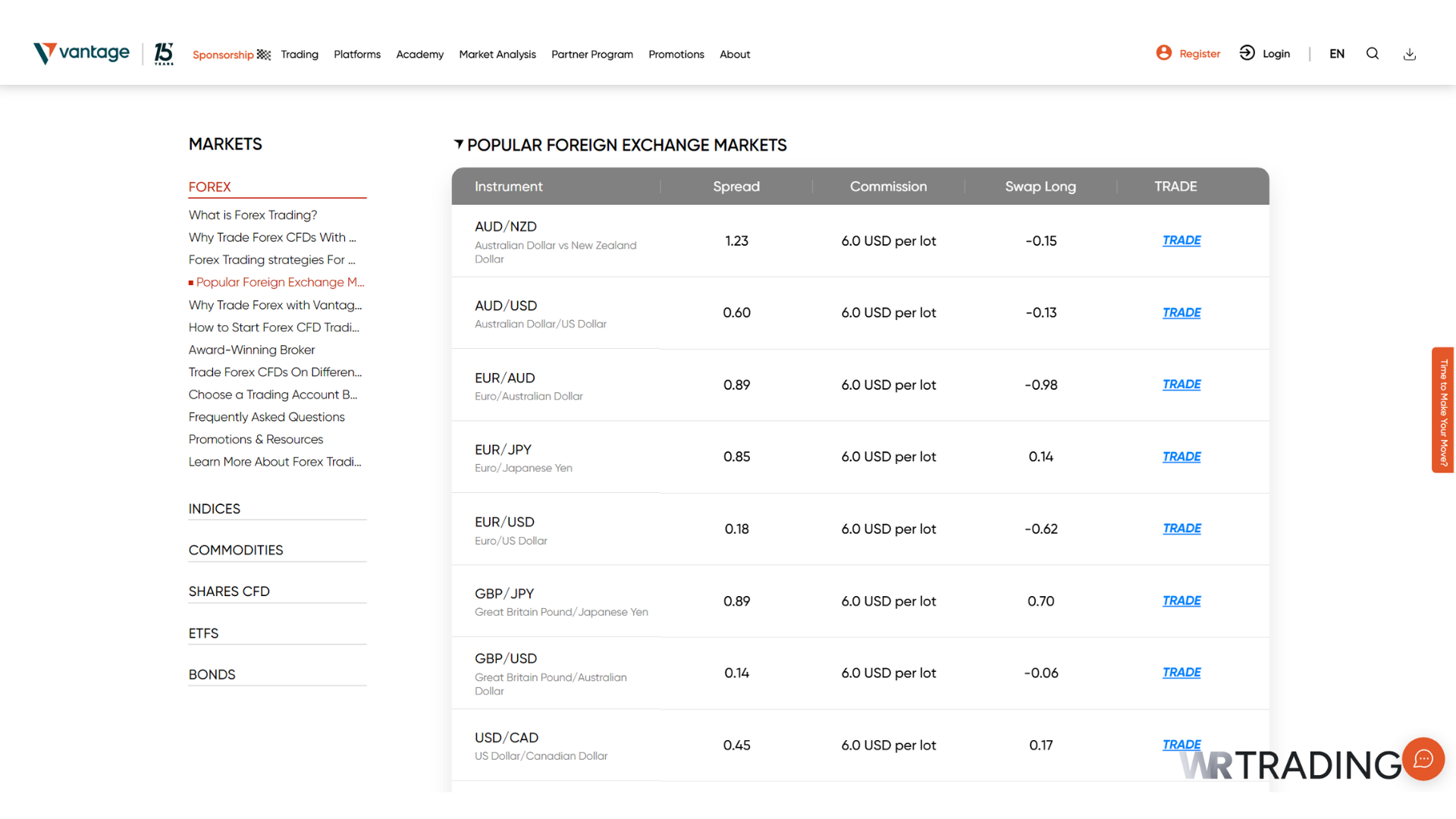Open the Market Analysis menu
This screenshot has height=819, width=1456.
pos(497,55)
